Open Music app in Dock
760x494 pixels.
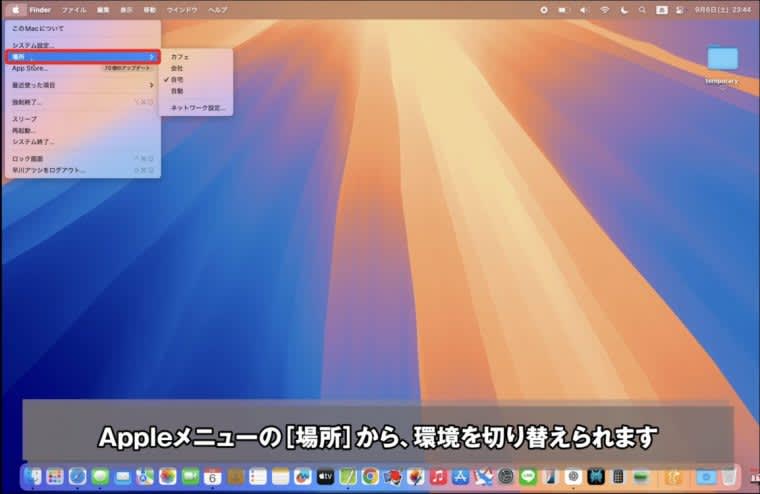tap(438, 477)
